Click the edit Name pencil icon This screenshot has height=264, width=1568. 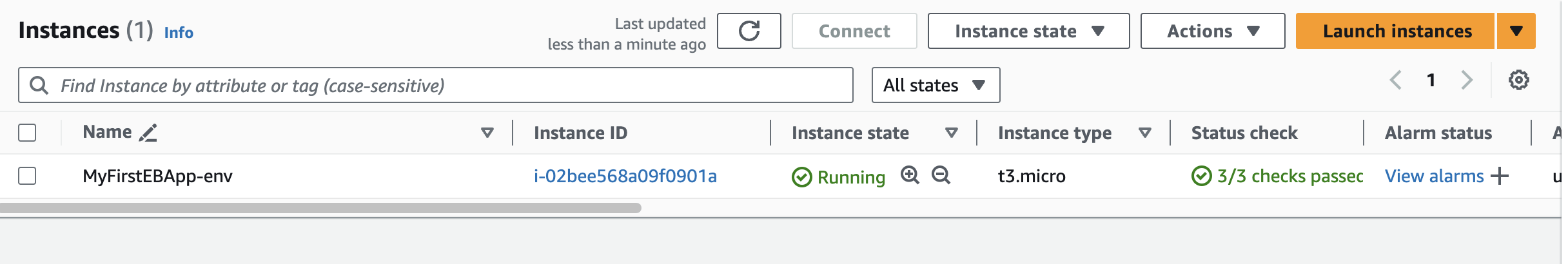[148, 133]
